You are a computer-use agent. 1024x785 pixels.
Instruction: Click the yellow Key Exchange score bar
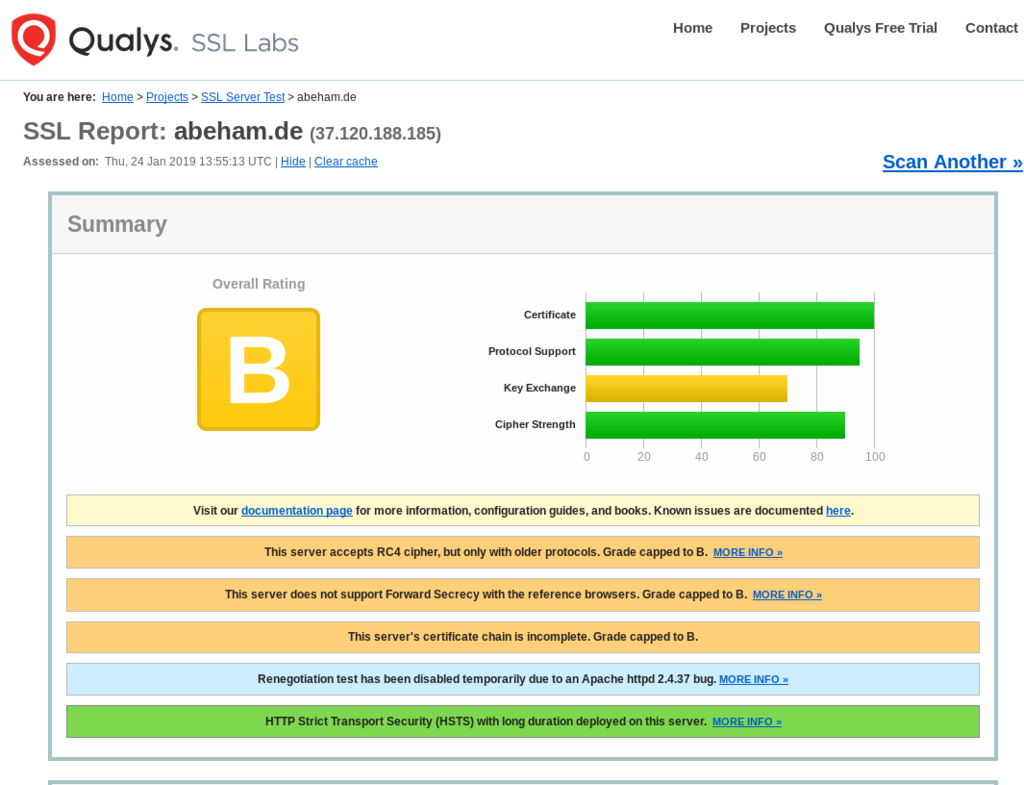tap(686, 389)
